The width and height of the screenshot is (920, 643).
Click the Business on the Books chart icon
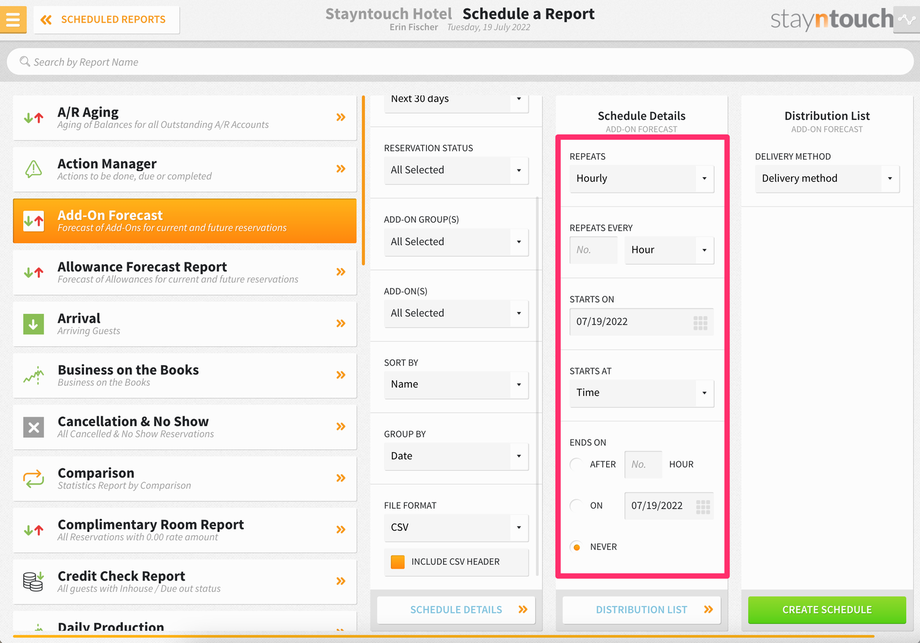coord(33,375)
